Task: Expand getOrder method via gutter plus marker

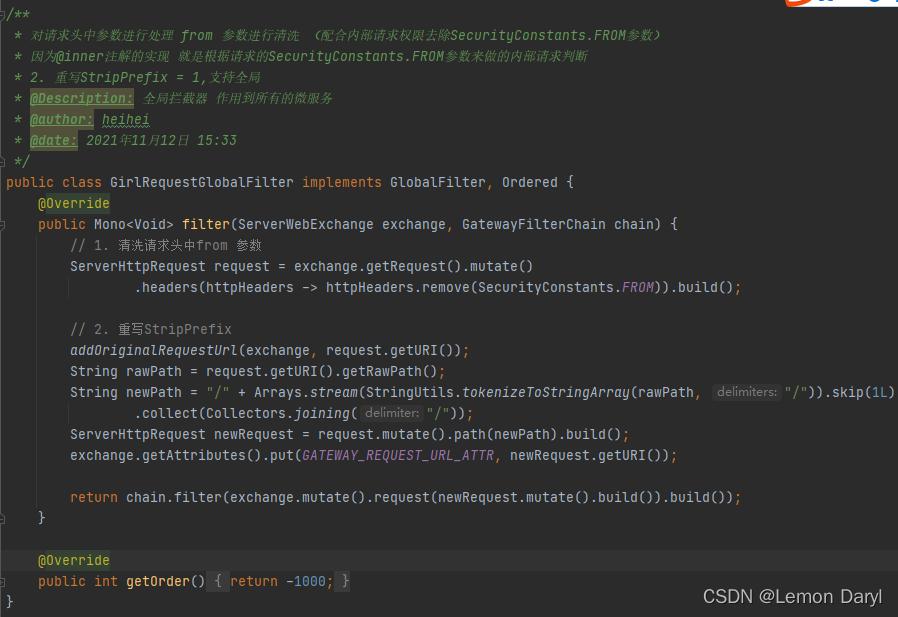Action: coord(2,582)
